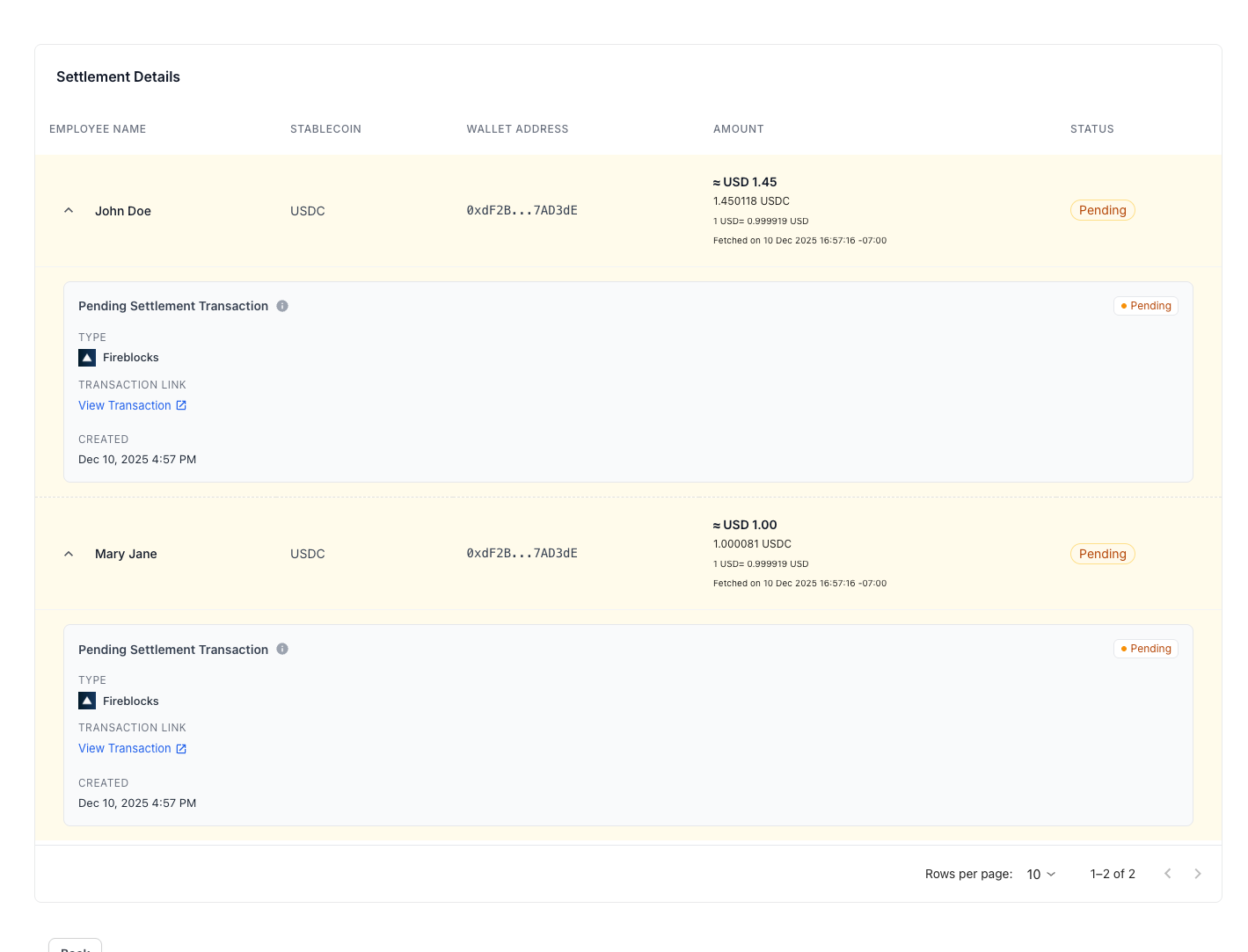Click John Doe's wallet address 0xdF2B...7AD3dE
The width and height of the screenshot is (1248, 952).
[x=522, y=210]
